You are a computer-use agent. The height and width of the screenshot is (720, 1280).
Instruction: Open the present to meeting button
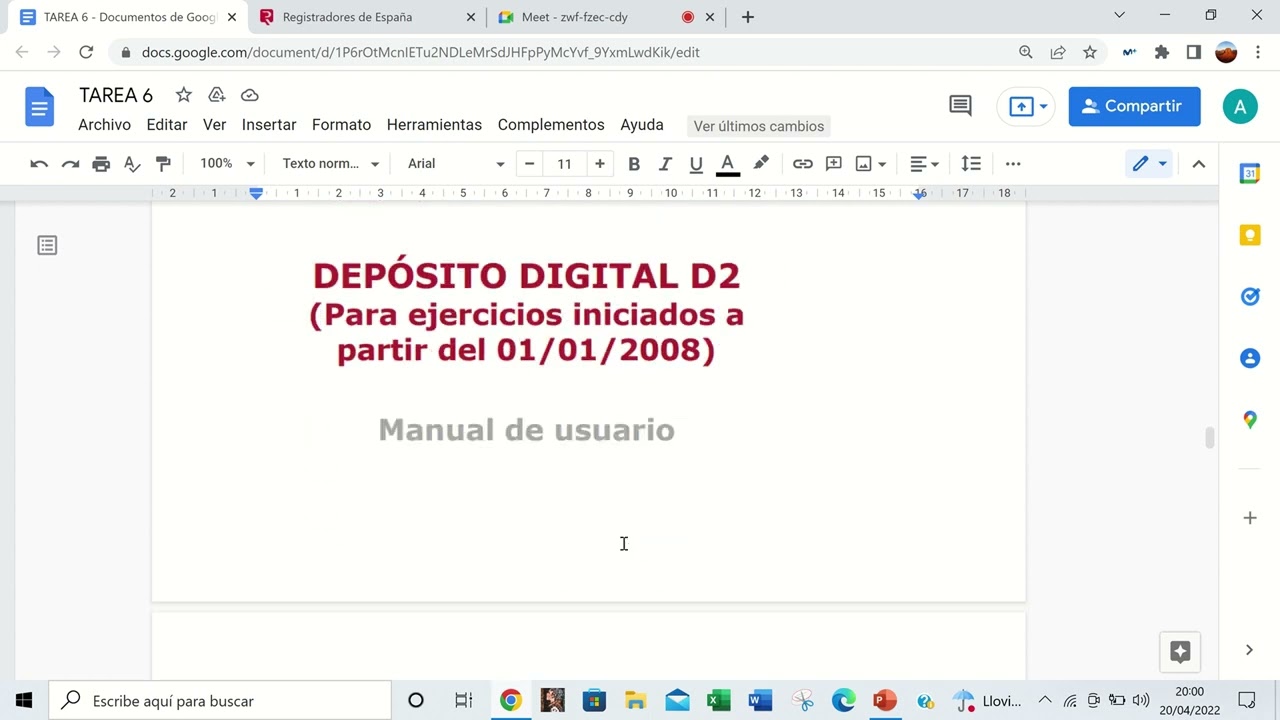tap(1026, 107)
